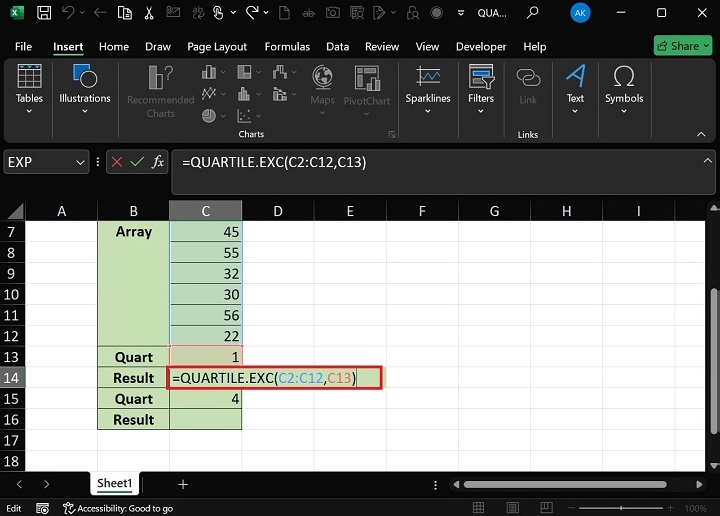
Task: Open the View tab
Action: coord(427,46)
